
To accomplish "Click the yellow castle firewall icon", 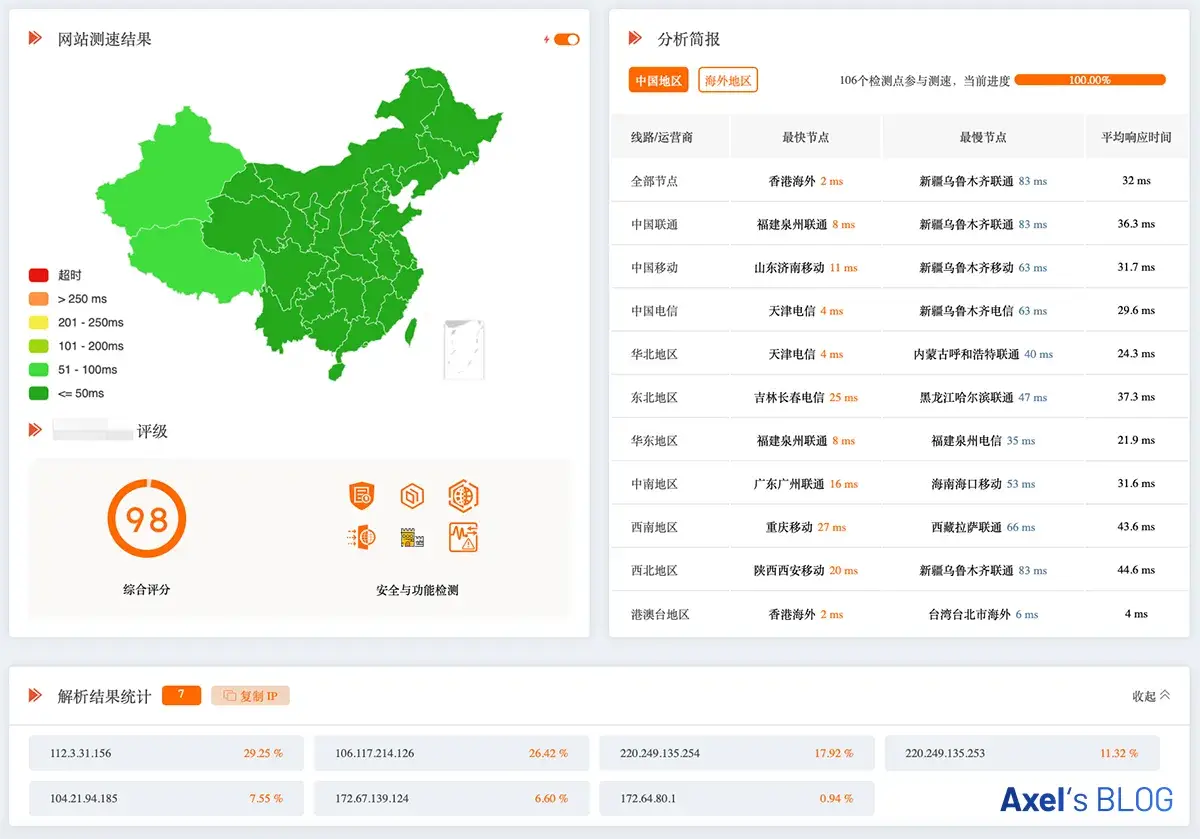I will 412,538.
